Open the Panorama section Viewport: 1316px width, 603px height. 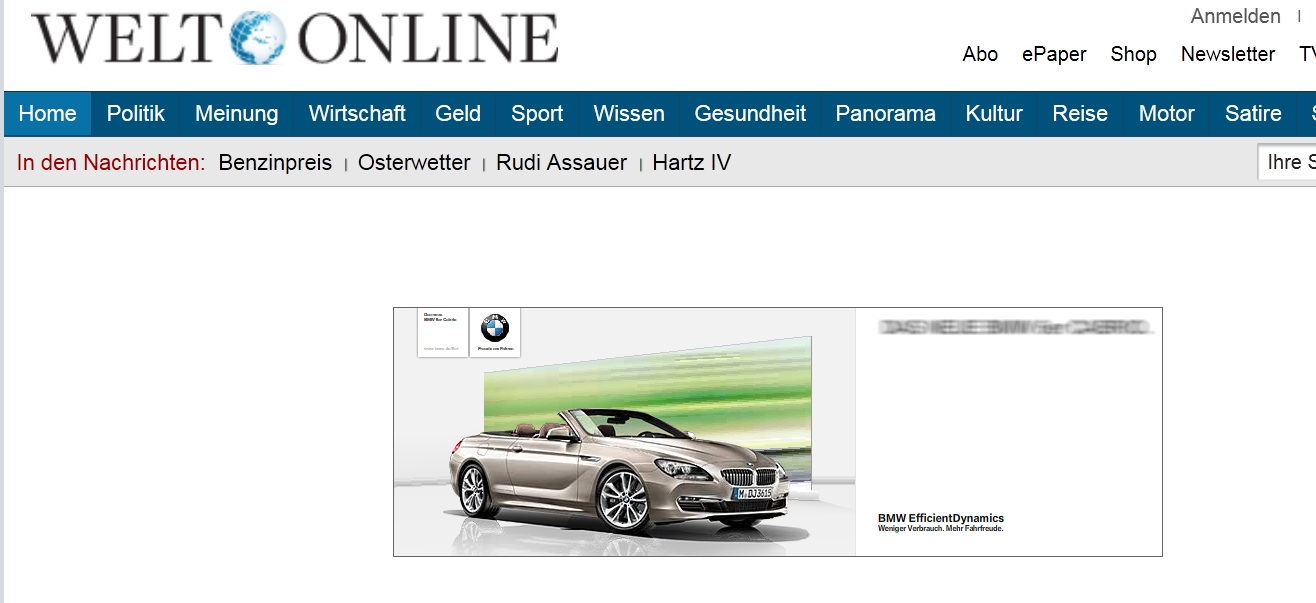[886, 114]
